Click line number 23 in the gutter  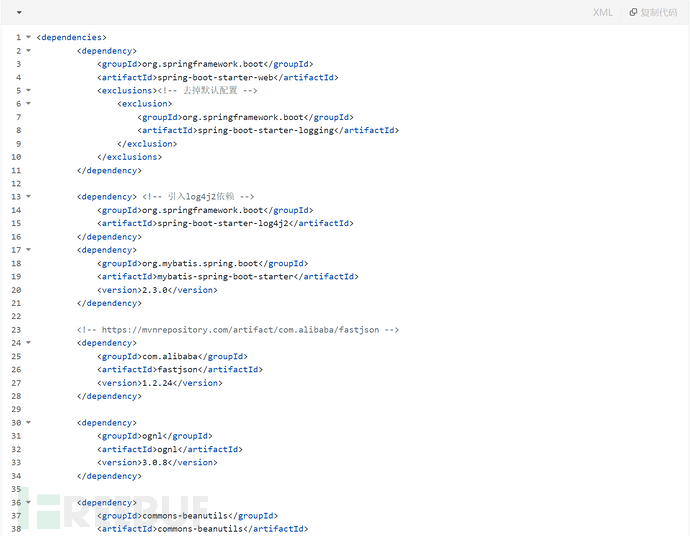(x=16, y=330)
